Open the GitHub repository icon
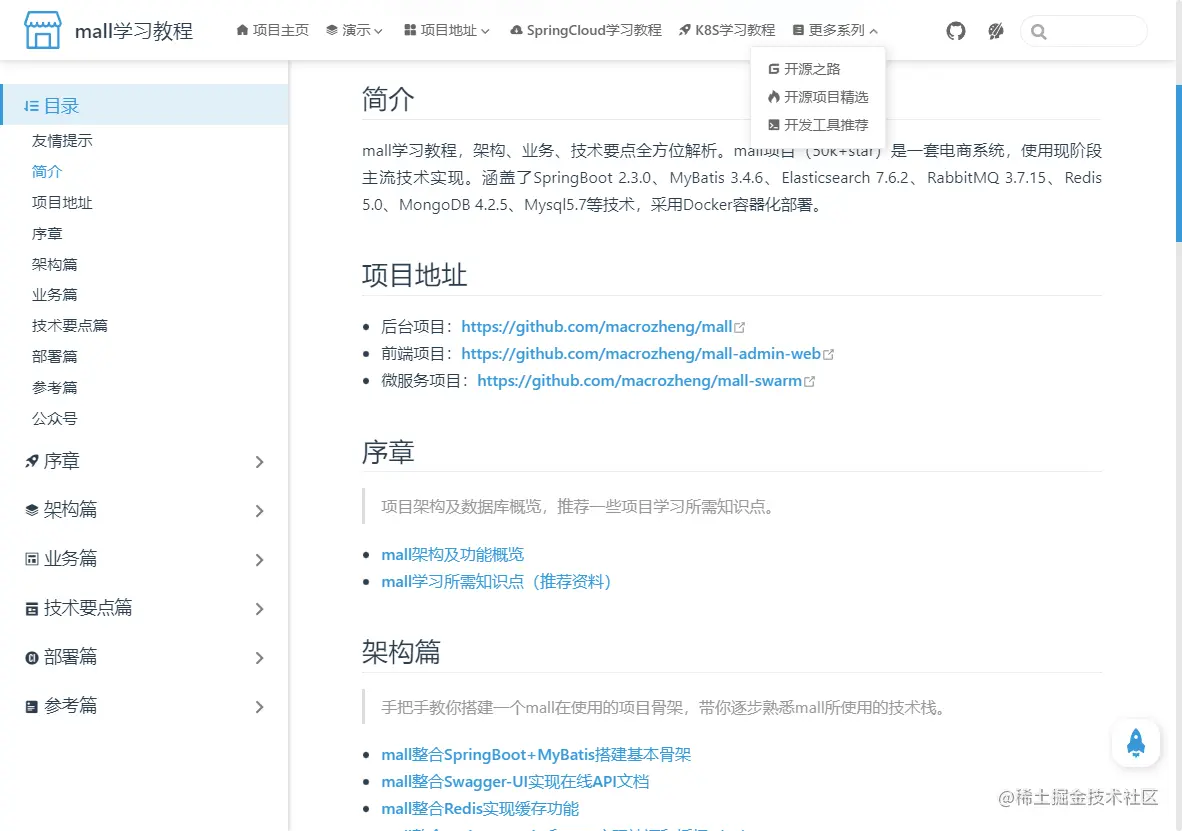Screen dimensions: 1182x831 [956, 31]
